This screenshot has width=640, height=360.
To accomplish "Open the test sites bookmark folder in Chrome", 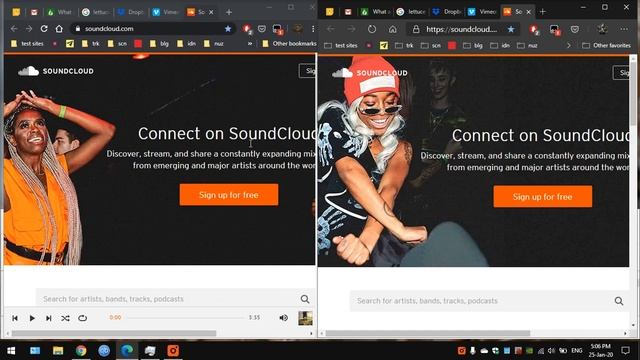I will tap(27, 43).
